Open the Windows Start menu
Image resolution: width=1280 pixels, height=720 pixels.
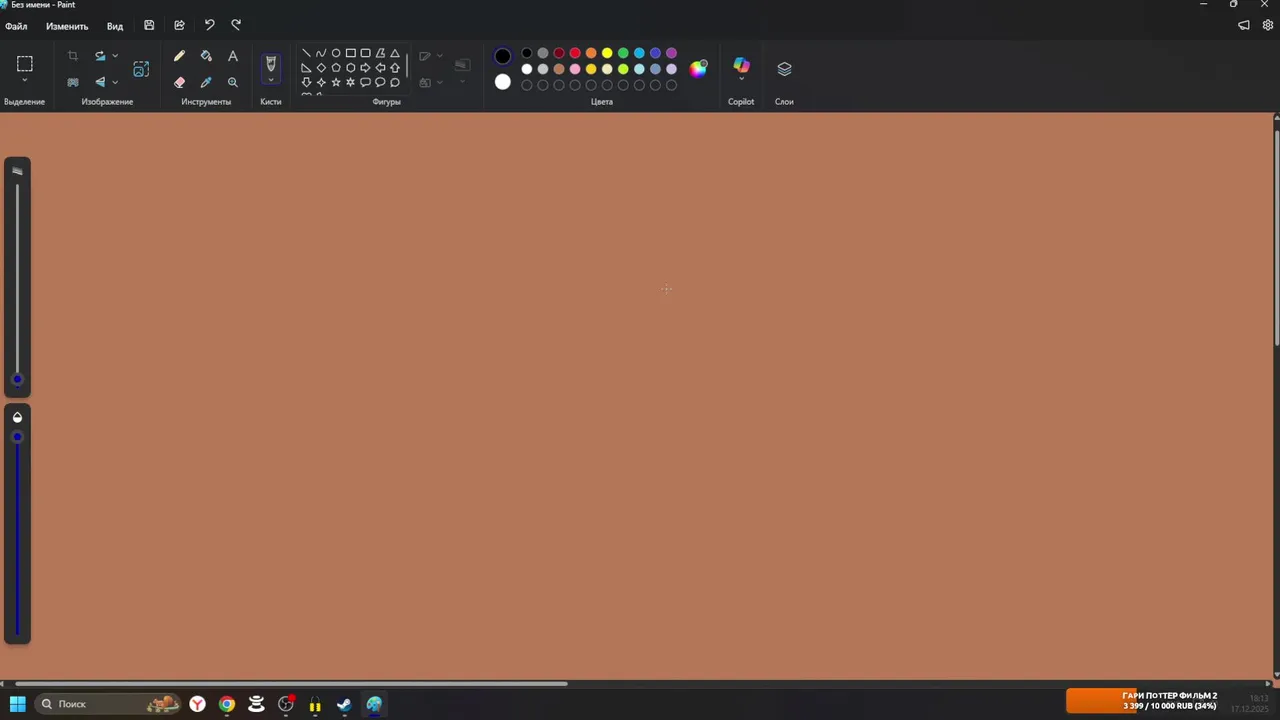[17, 704]
